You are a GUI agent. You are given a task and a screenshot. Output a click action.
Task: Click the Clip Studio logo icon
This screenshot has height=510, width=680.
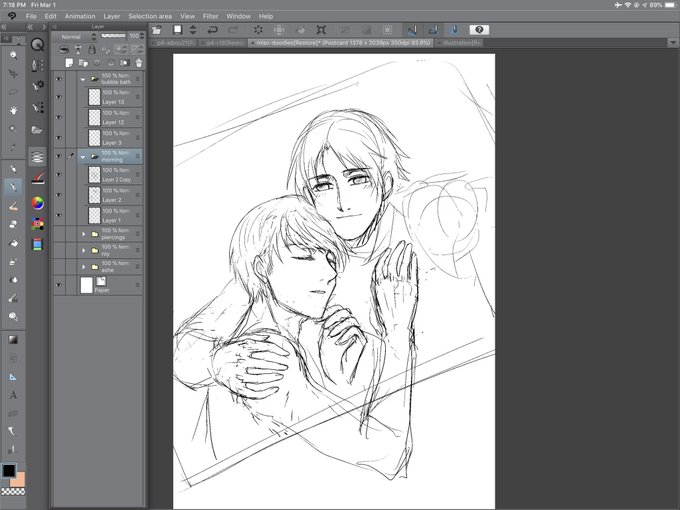pyautogui.click(x=12, y=16)
